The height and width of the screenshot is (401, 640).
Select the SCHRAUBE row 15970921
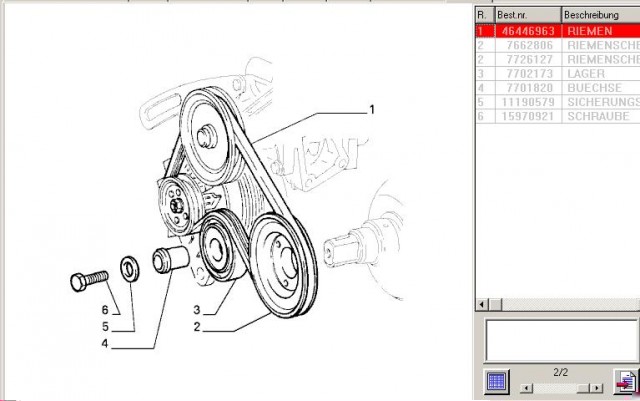pyautogui.click(x=555, y=116)
